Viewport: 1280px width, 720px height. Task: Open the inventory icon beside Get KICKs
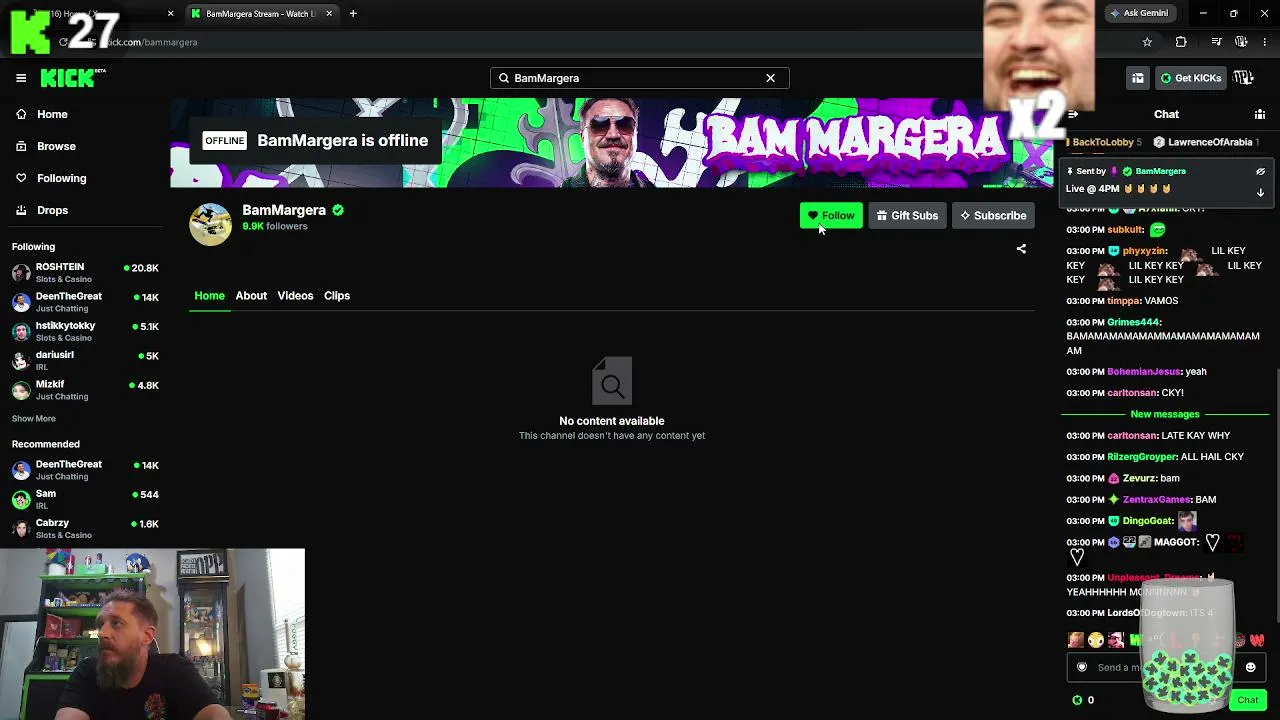[1138, 78]
